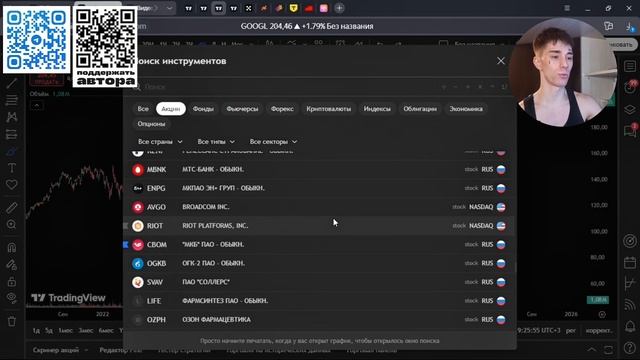This screenshot has height=360, width=640.
Task: Close the instrument search dialog
Action: coord(501,61)
